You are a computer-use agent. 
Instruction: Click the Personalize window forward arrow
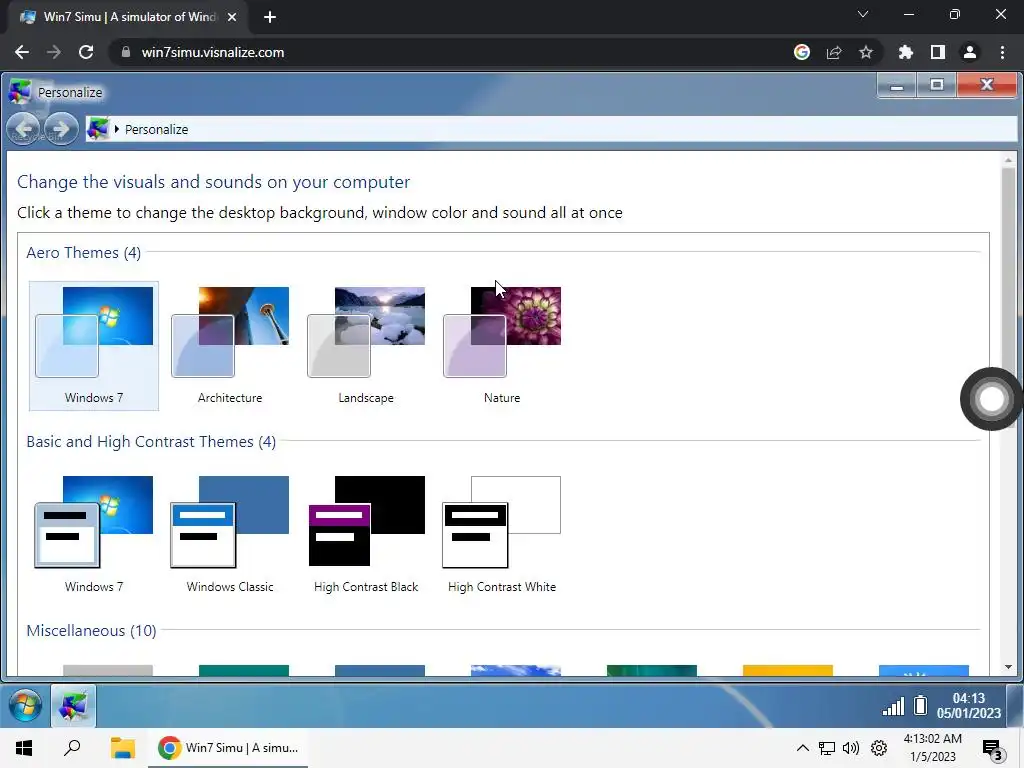[x=61, y=129]
